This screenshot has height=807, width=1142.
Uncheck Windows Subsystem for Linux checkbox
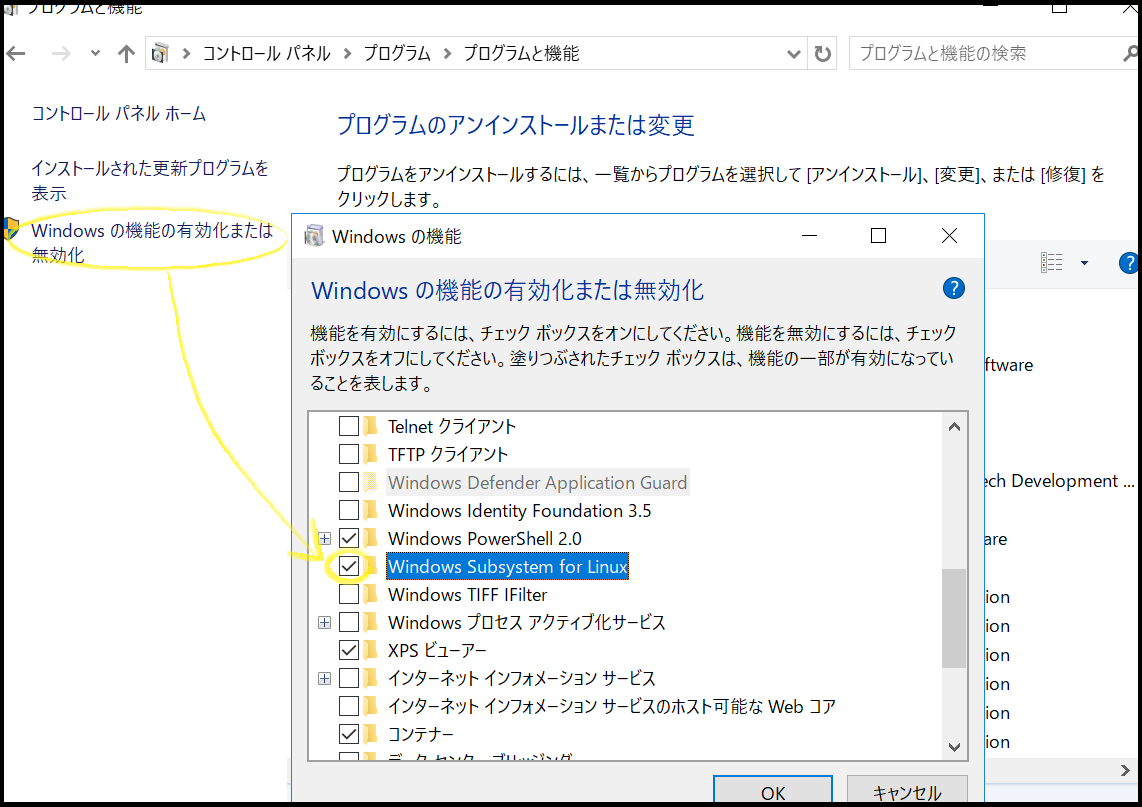click(x=349, y=566)
